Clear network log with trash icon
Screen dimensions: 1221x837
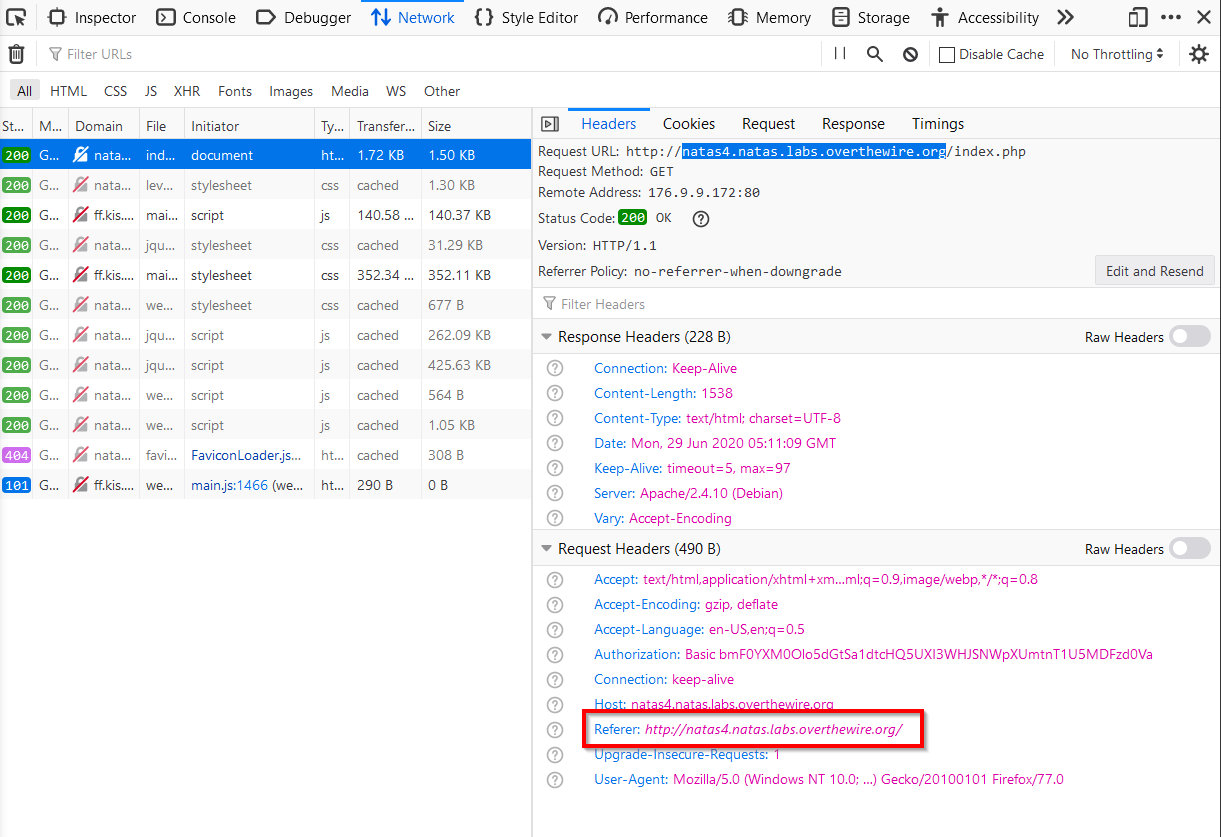point(16,54)
